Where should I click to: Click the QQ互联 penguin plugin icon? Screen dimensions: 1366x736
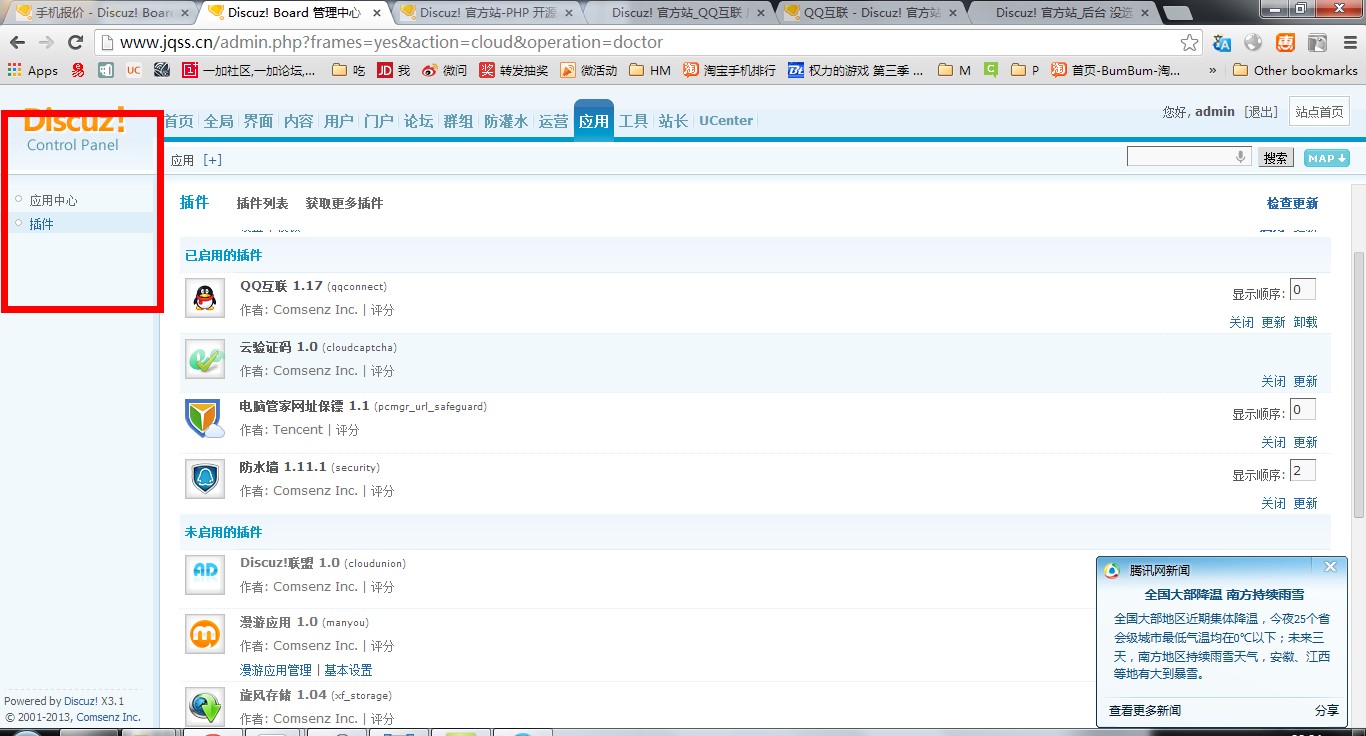point(205,298)
